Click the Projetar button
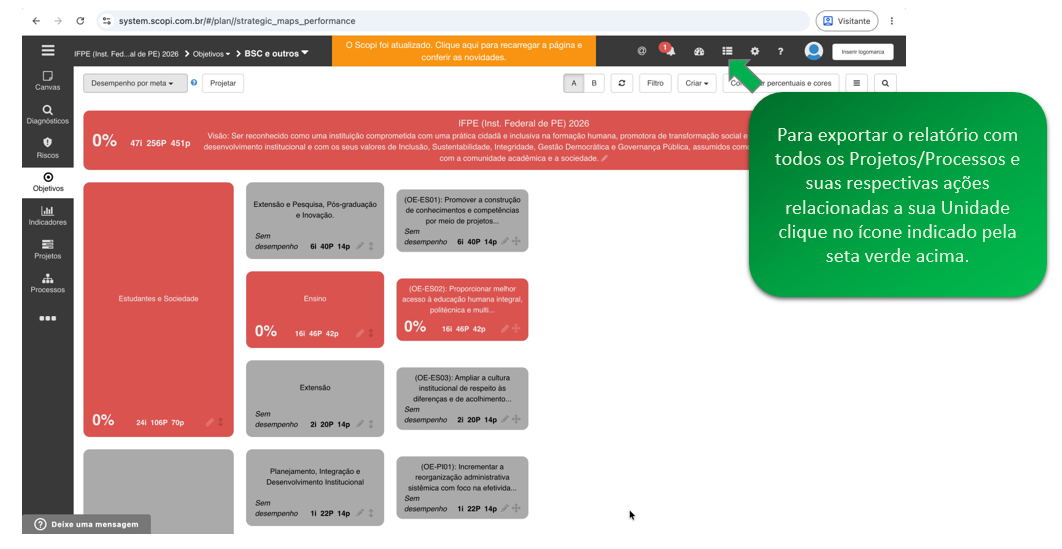 [x=223, y=83]
